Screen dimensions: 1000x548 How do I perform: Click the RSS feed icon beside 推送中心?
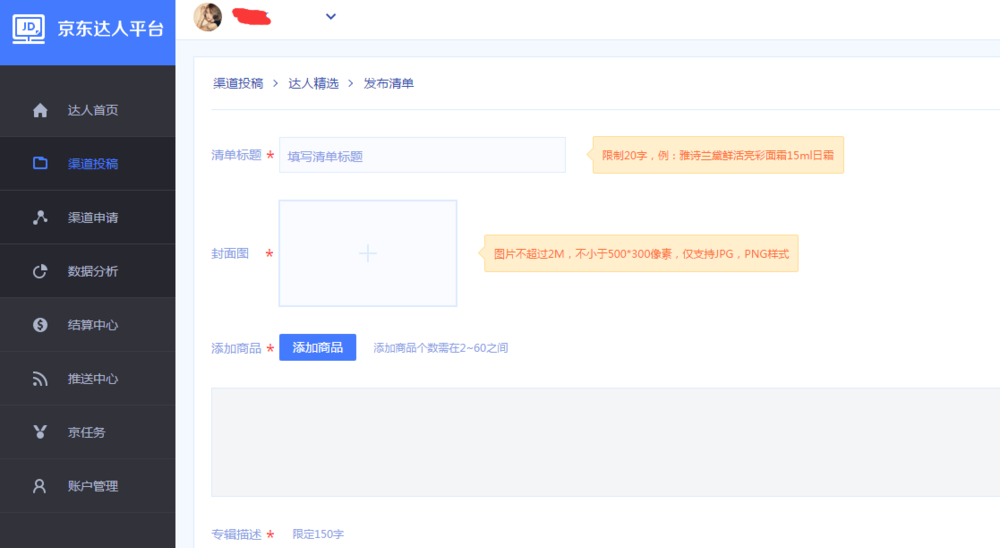pyautogui.click(x=40, y=379)
